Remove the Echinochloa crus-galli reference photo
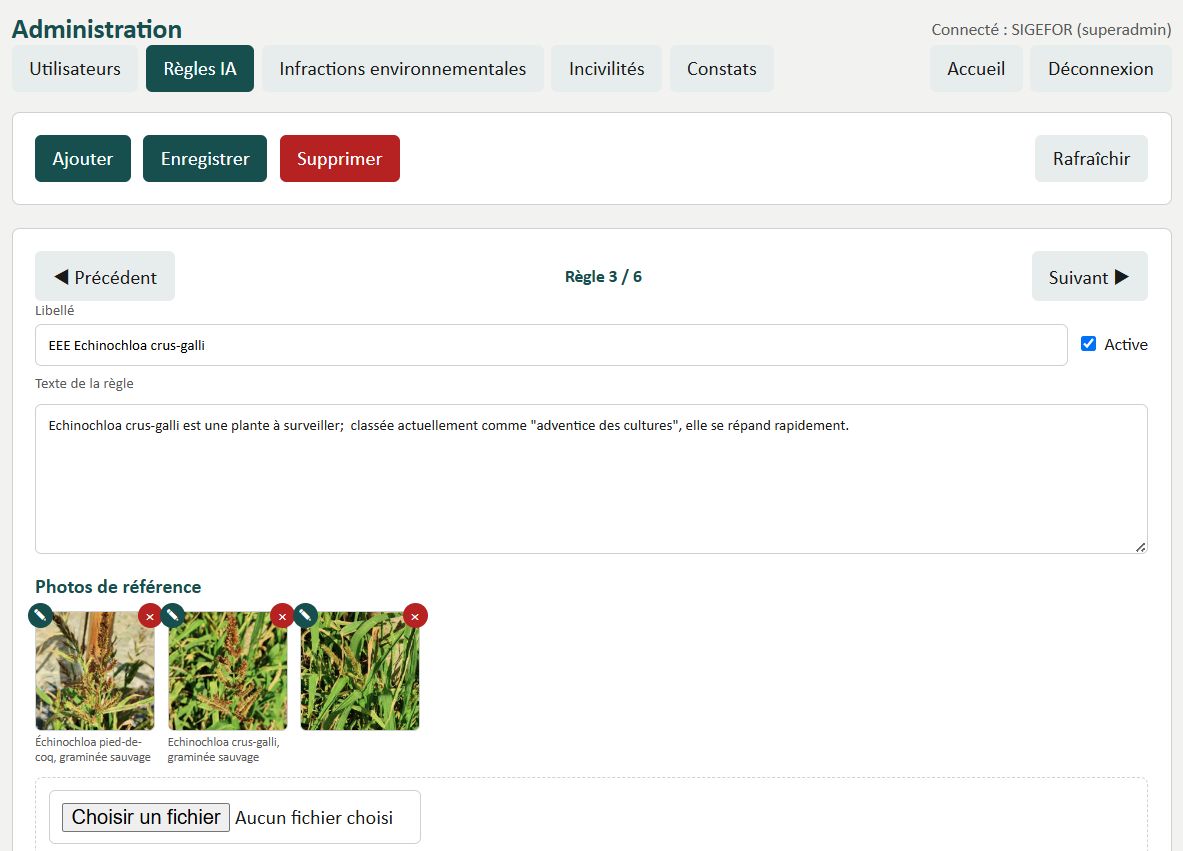This screenshot has height=851, width=1183. point(282,616)
